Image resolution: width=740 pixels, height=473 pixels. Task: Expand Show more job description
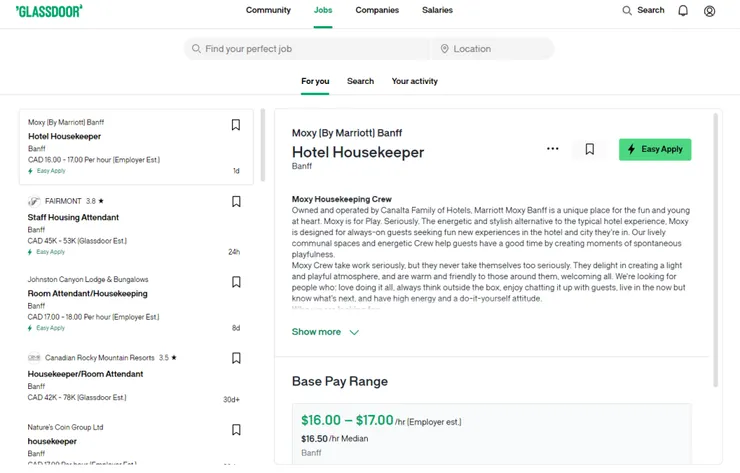point(325,332)
